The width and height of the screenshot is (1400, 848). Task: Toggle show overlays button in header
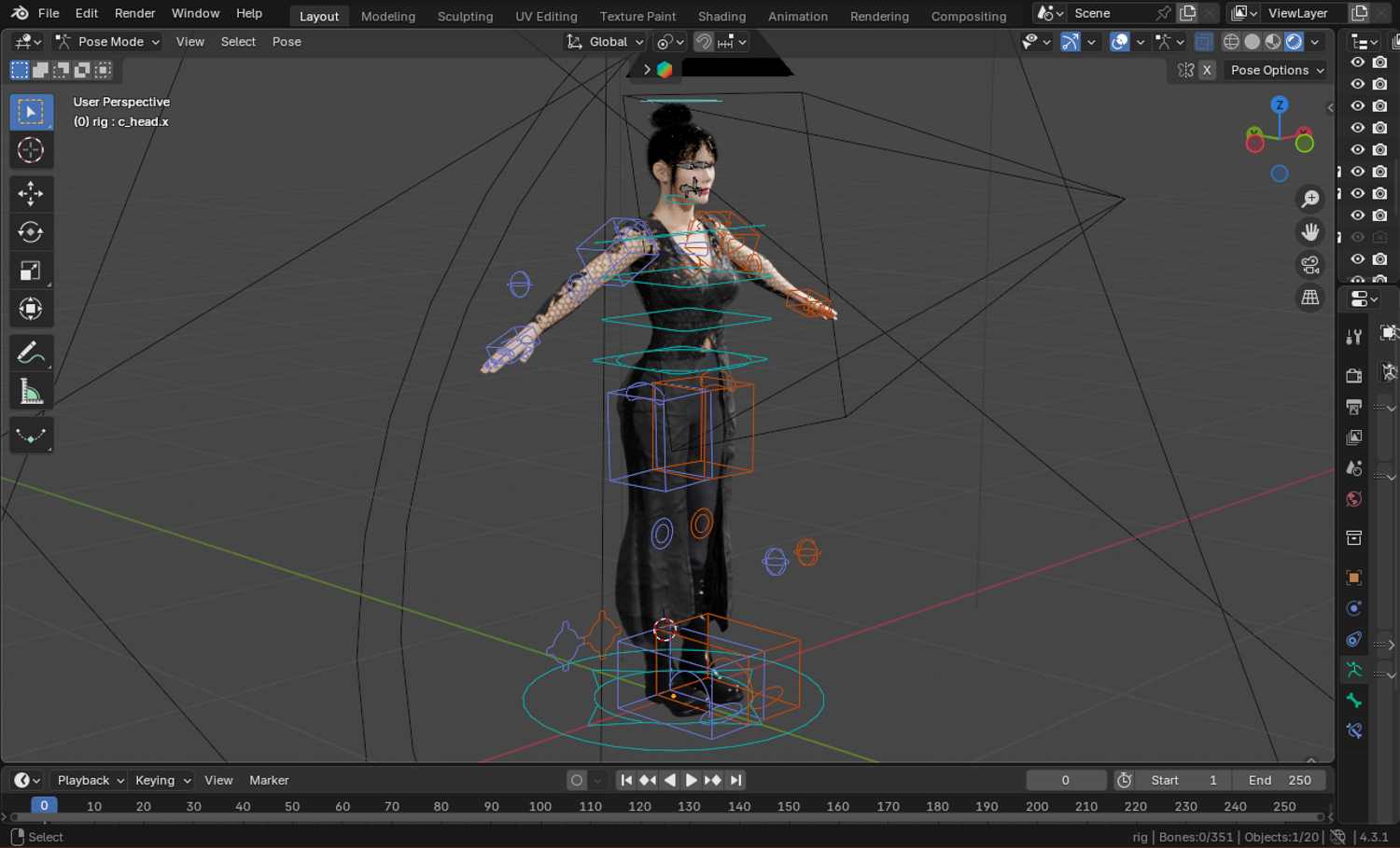1120,42
